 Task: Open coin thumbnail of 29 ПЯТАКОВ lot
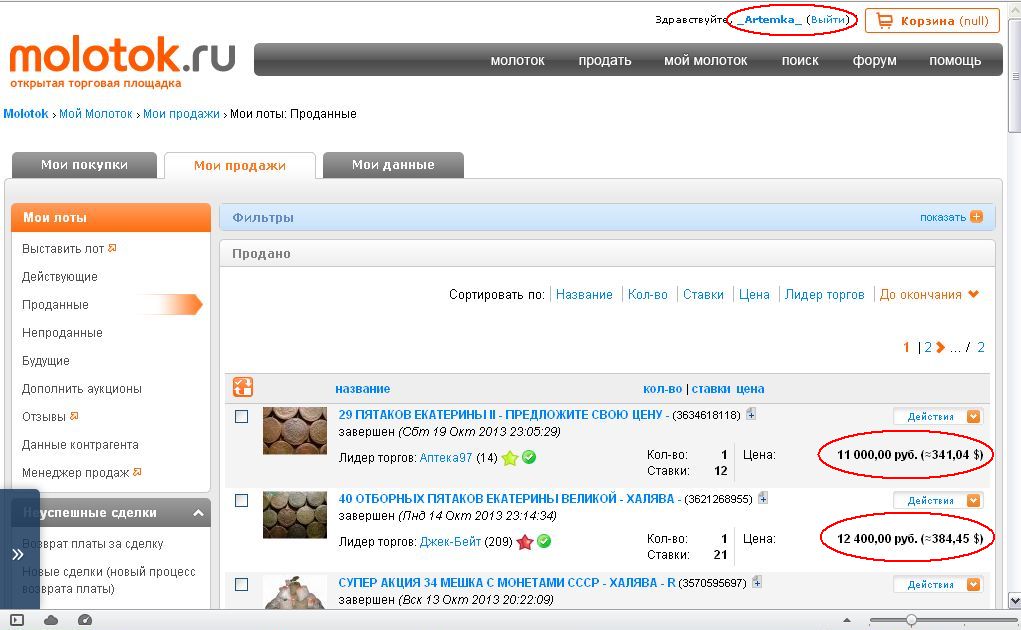(295, 431)
